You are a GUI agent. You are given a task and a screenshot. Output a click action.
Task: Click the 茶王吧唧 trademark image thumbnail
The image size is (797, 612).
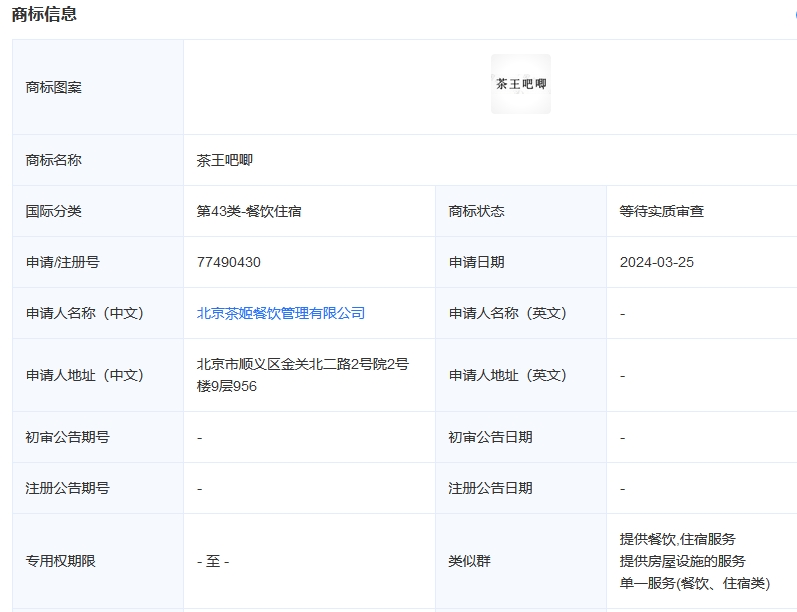(520, 85)
